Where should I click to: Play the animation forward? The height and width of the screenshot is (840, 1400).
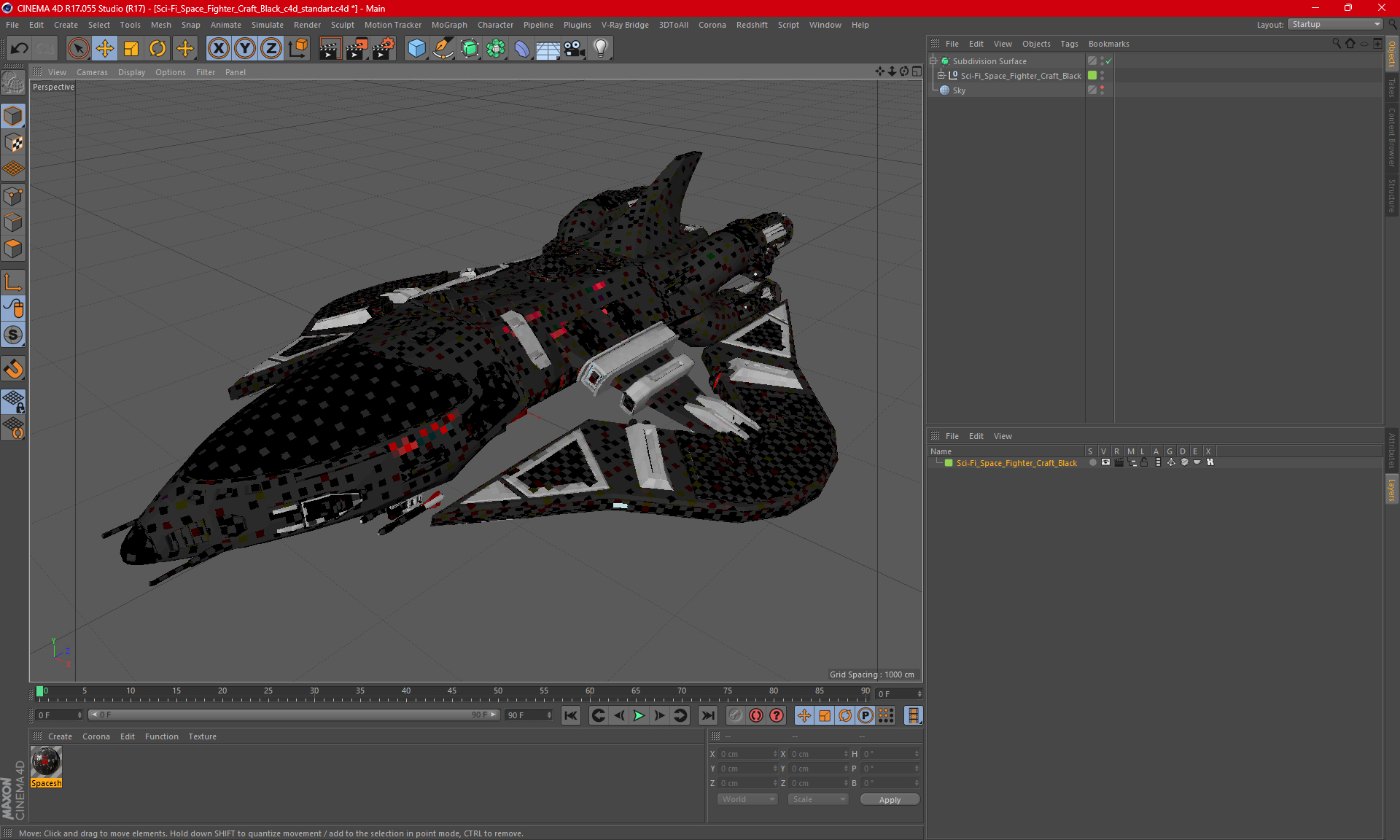[639, 715]
